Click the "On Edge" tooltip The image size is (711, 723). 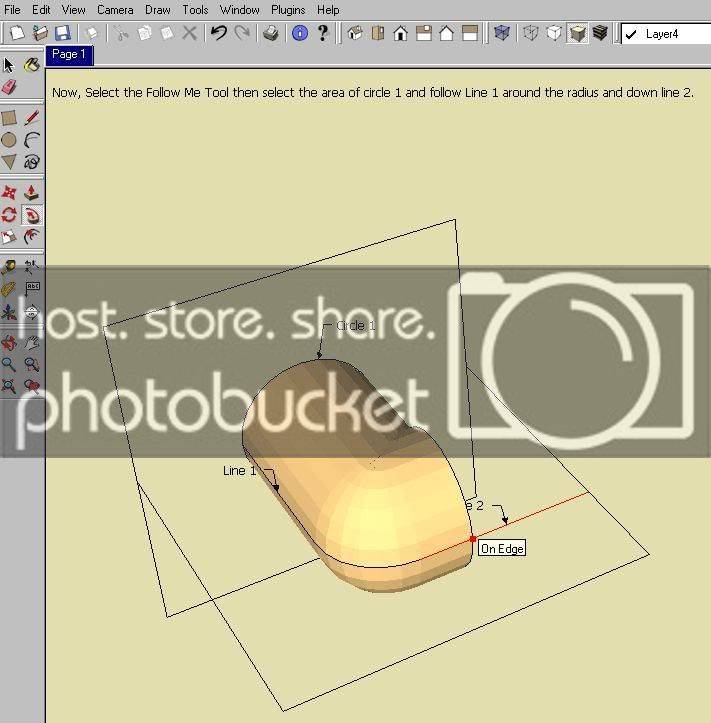click(x=502, y=548)
